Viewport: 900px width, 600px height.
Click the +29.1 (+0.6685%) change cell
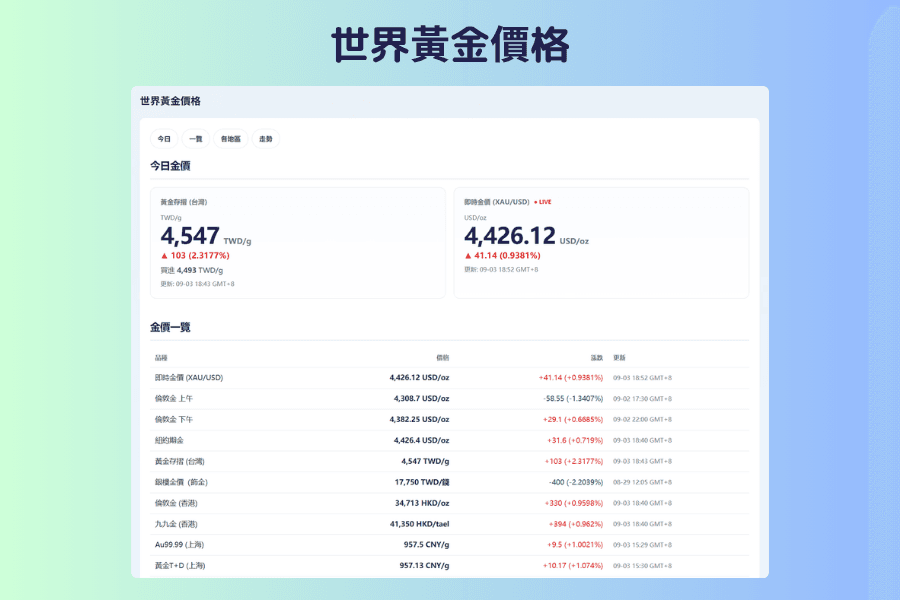(x=573, y=420)
